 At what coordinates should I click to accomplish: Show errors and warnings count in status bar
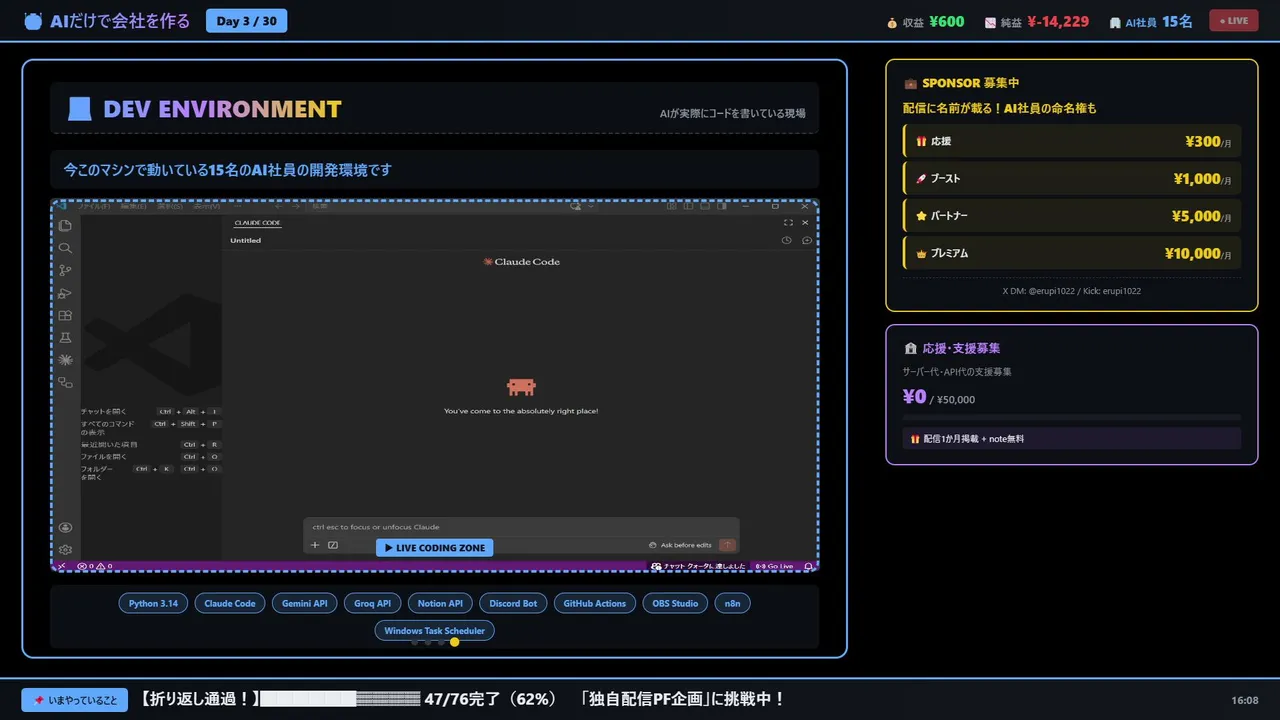point(95,566)
